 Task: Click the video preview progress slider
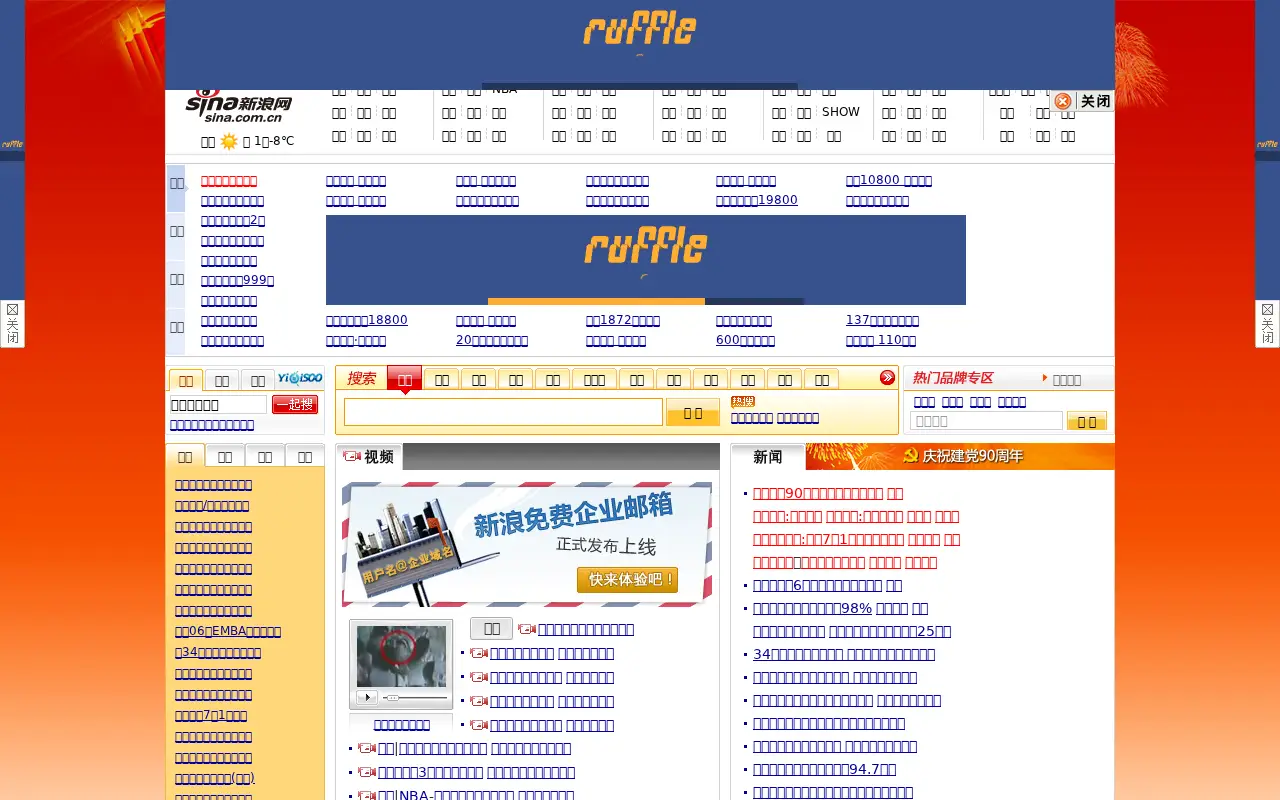point(414,697)
